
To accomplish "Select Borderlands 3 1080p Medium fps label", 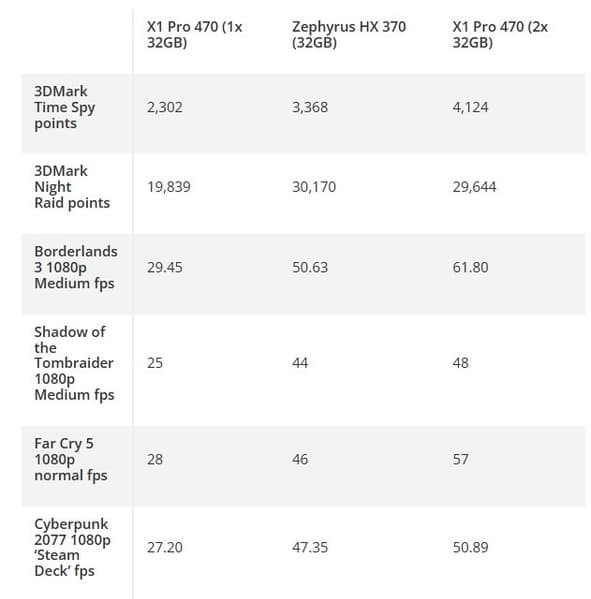I will click(76, 267).
